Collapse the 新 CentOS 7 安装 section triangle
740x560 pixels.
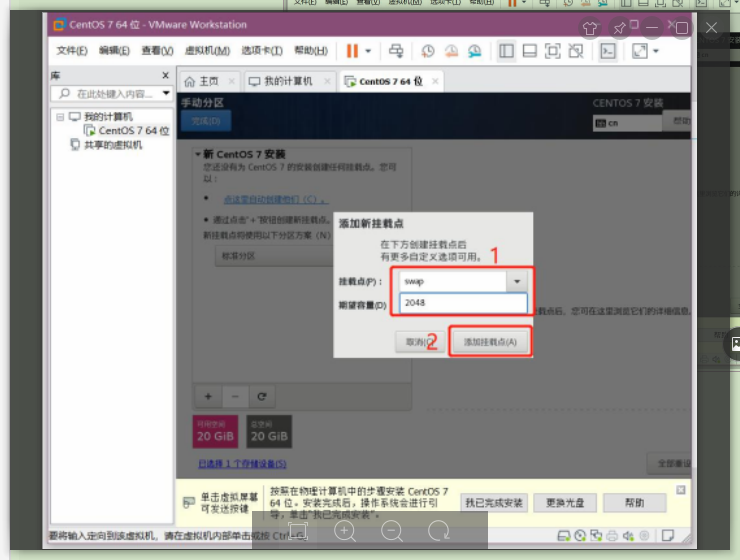pos(197,154)
